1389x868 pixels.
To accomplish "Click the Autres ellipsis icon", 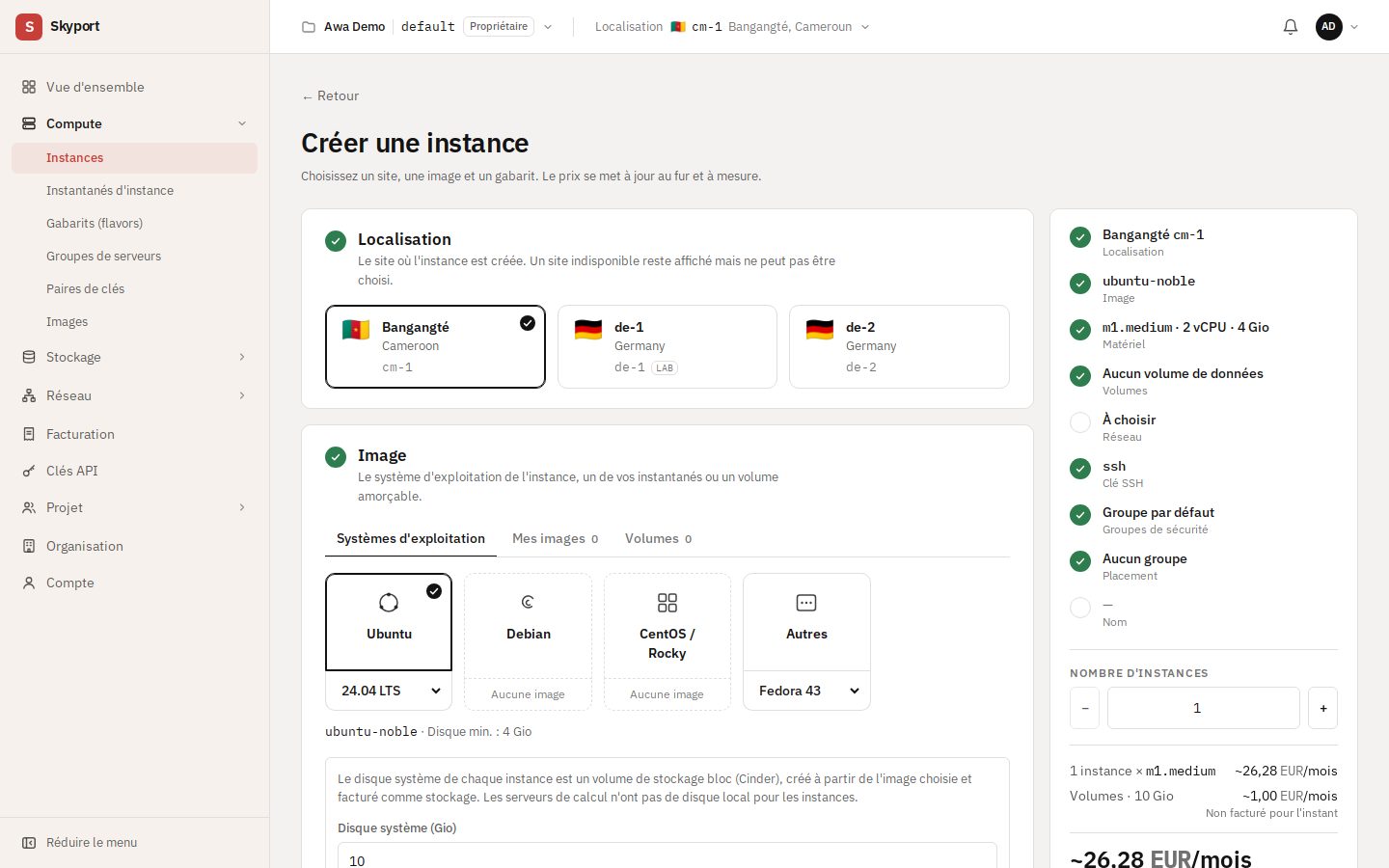I will point(806,603).
